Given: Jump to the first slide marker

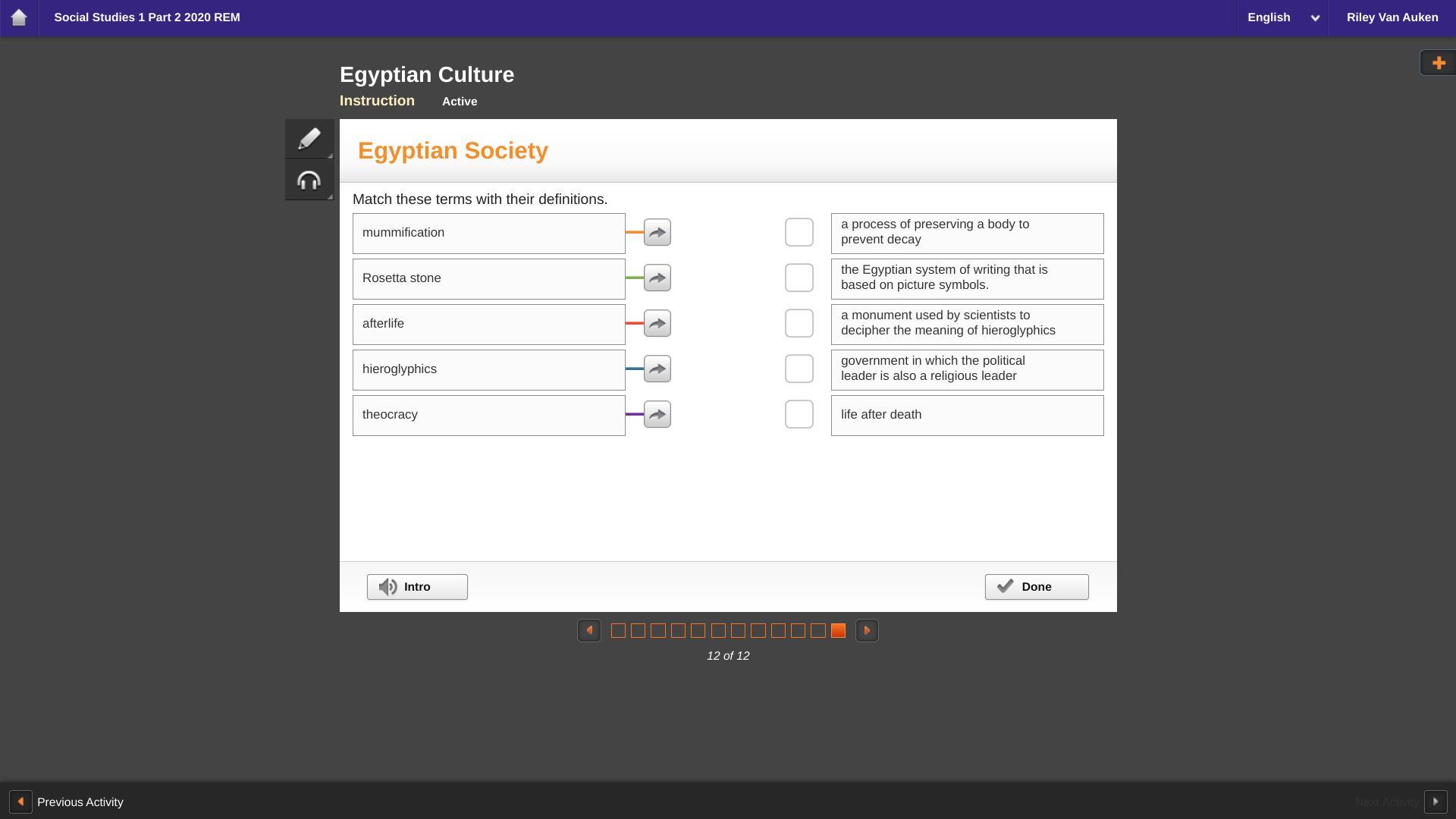Looking at the screenshot, I should (x=618, y=631).
